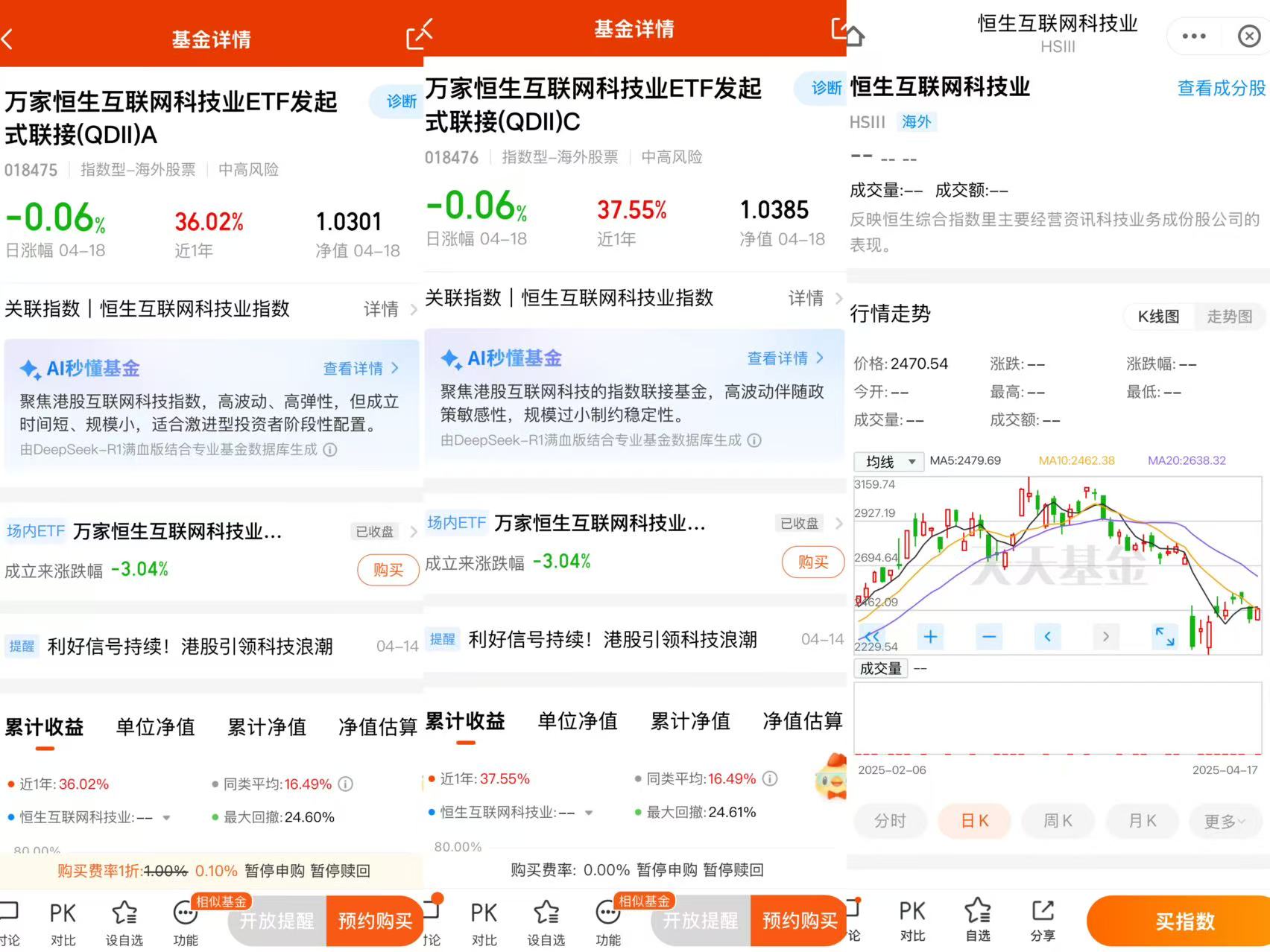Zoom out chart with minus button

[x=989, y=636]
